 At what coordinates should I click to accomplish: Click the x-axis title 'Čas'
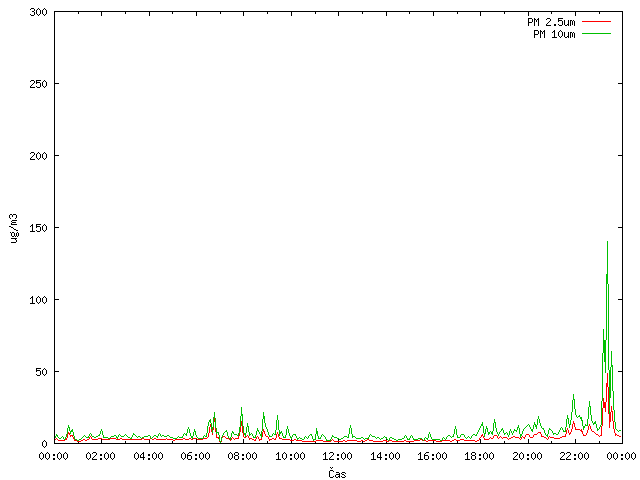point(337,473)
